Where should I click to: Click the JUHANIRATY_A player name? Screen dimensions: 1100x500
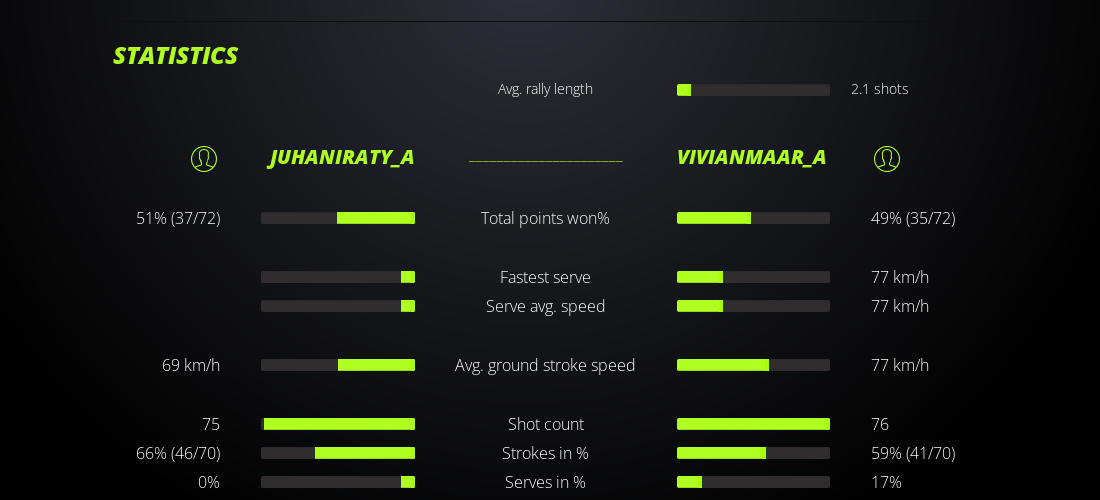coord(342,157)
